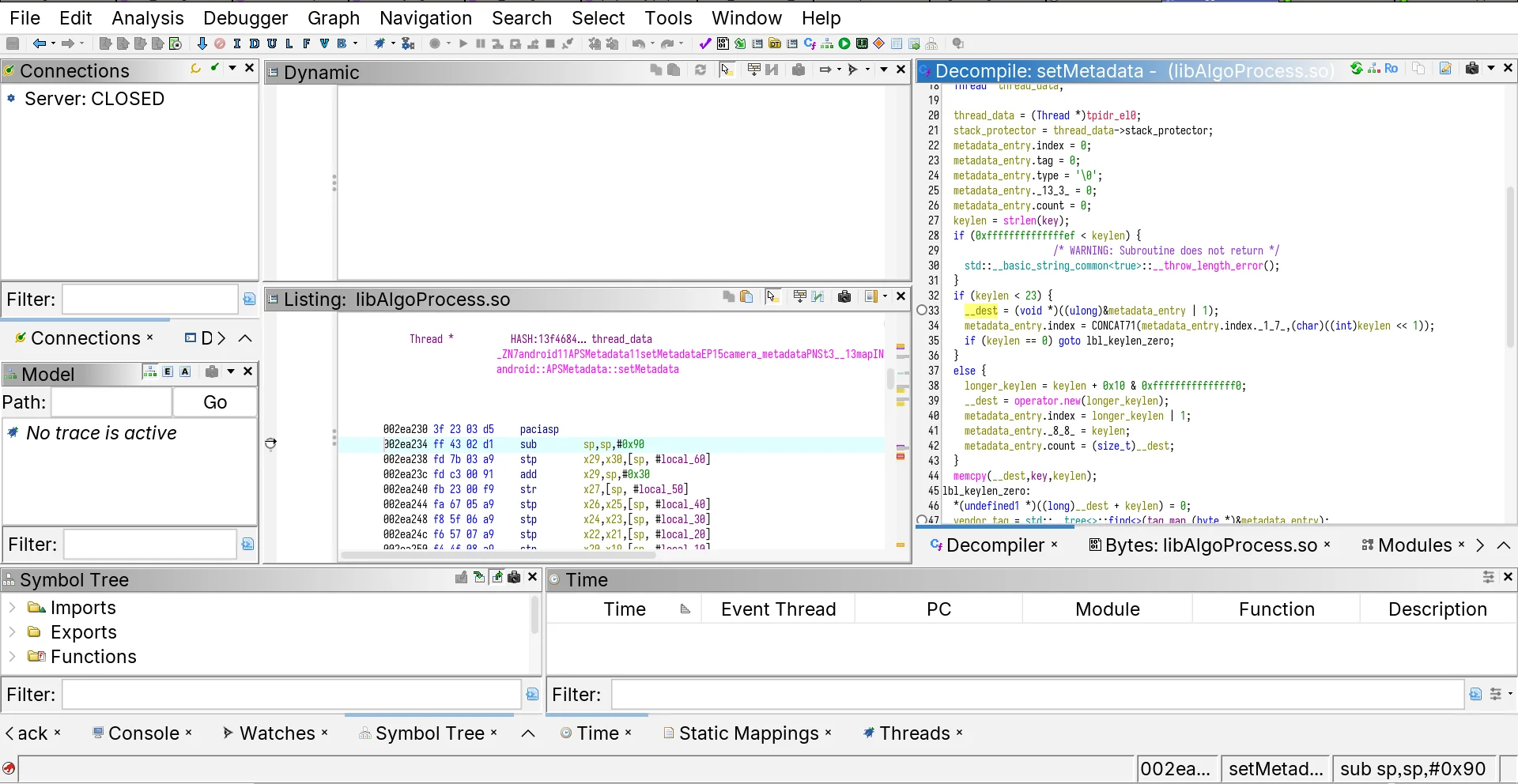Pause the target using the interrupt icon
This screenshot has height=784, width=1518.
pos(481,43)
